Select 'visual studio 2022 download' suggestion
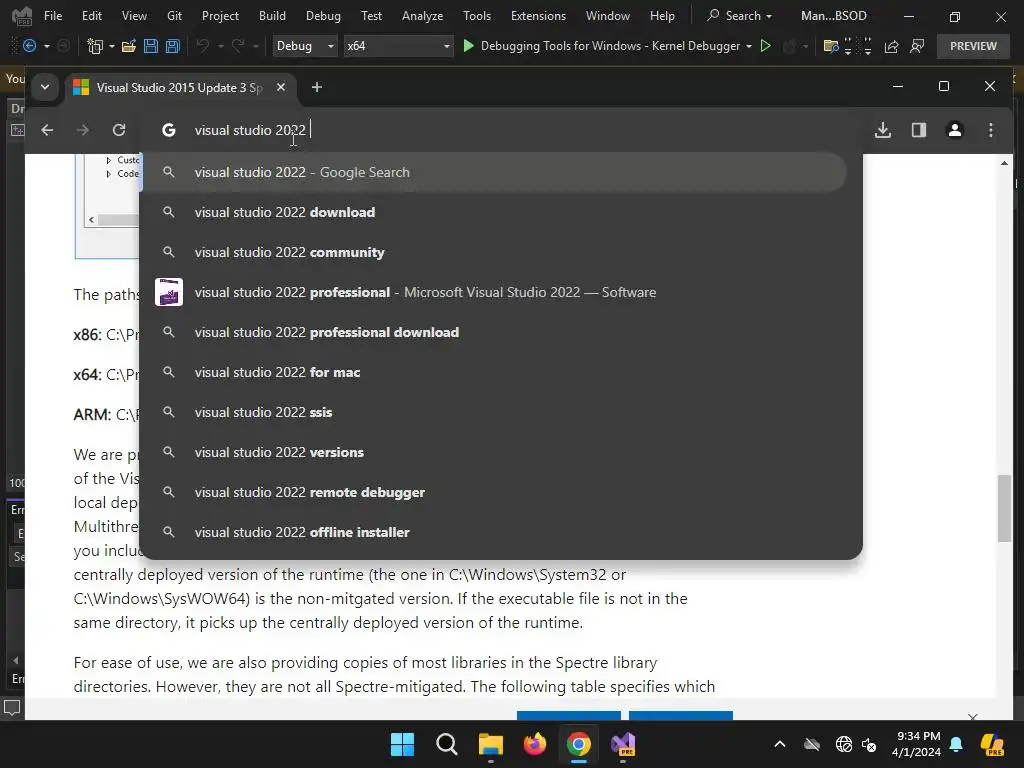 (x=494, y=212)
